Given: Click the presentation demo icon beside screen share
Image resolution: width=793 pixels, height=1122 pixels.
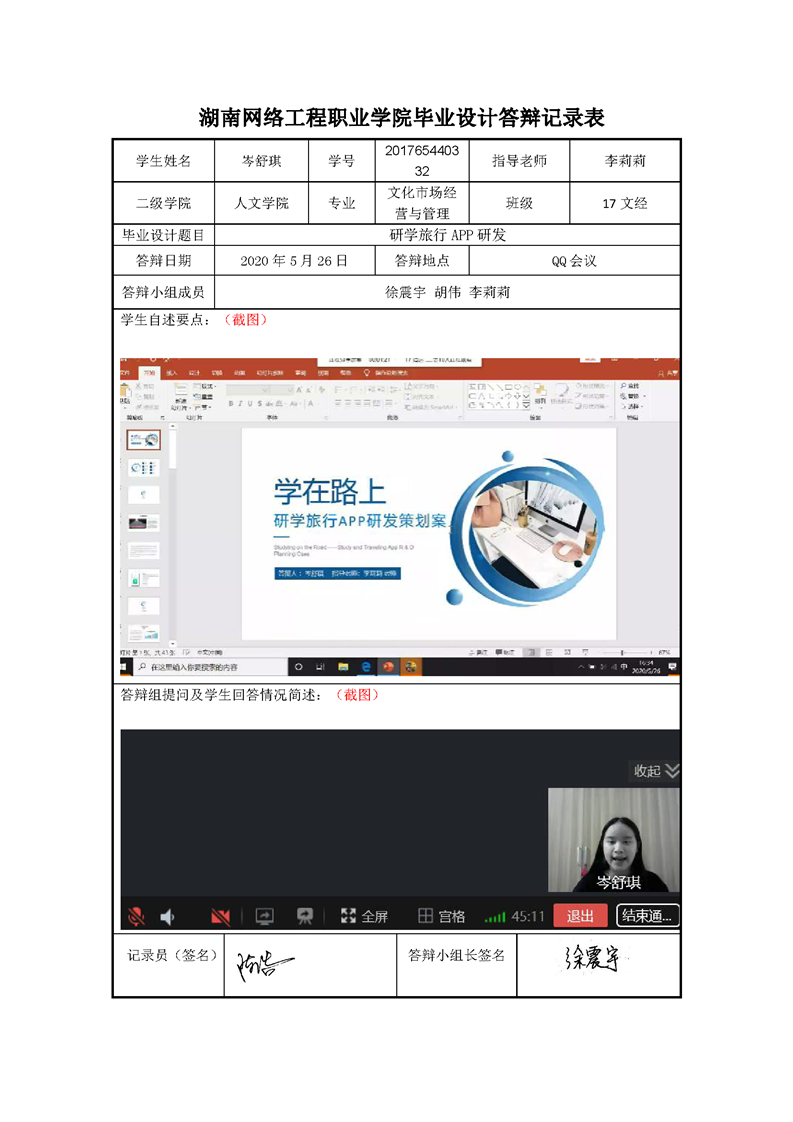Looking at the screenshot, I should [305, 916].
